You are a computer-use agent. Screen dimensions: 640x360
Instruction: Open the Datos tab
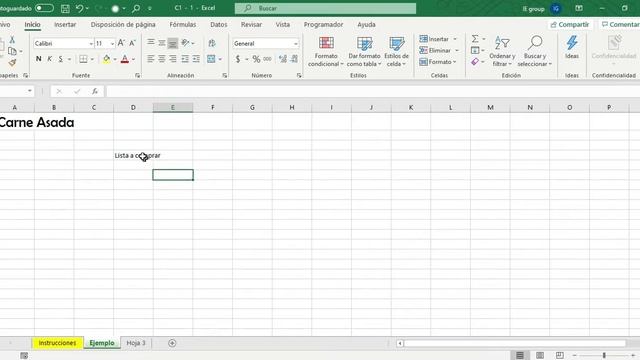(x=219, y=24)
